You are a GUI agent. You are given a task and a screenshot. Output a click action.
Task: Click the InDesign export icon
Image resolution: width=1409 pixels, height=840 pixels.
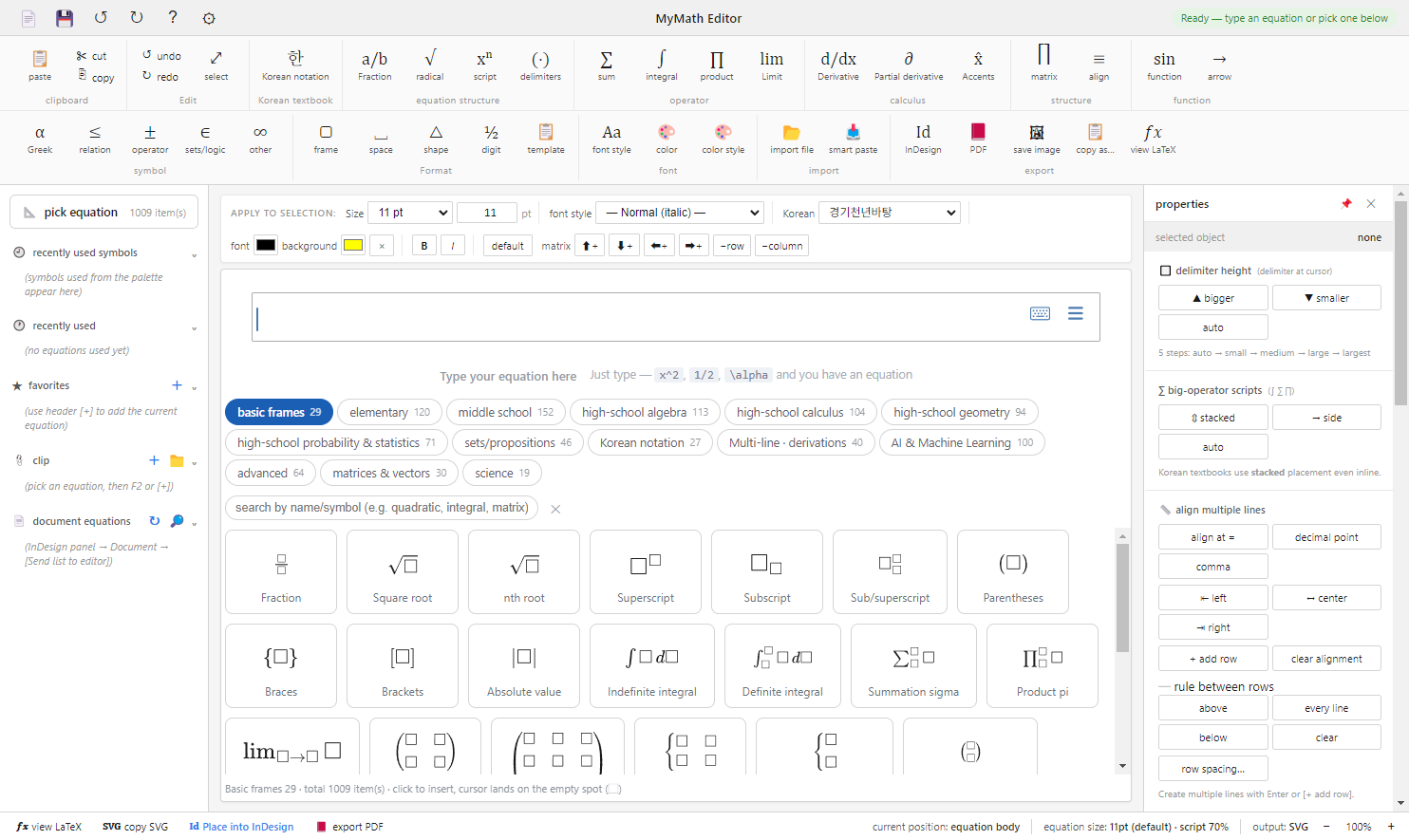click(x=923, y=139)
